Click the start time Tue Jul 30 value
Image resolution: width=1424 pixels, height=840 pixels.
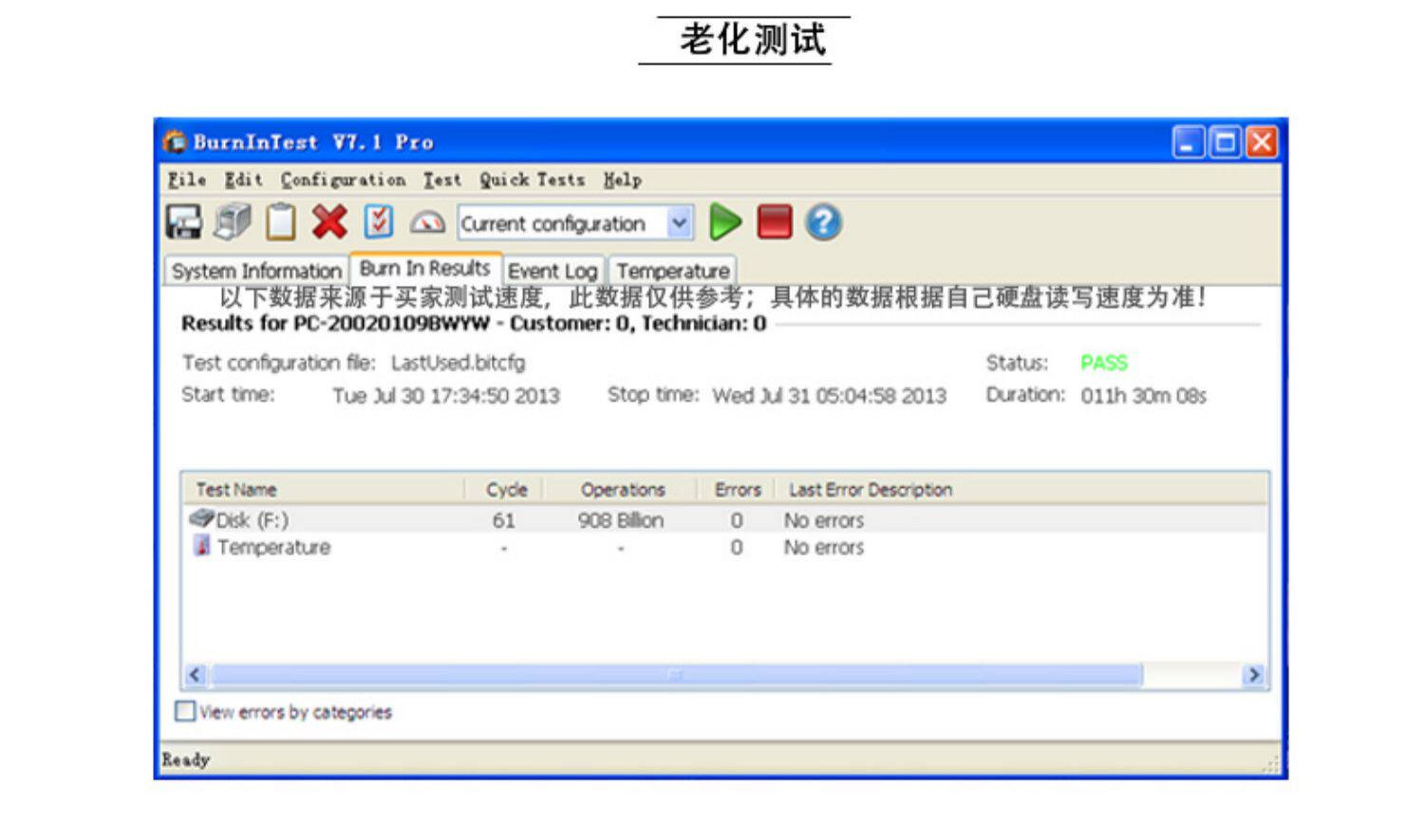tap(446, 396)
